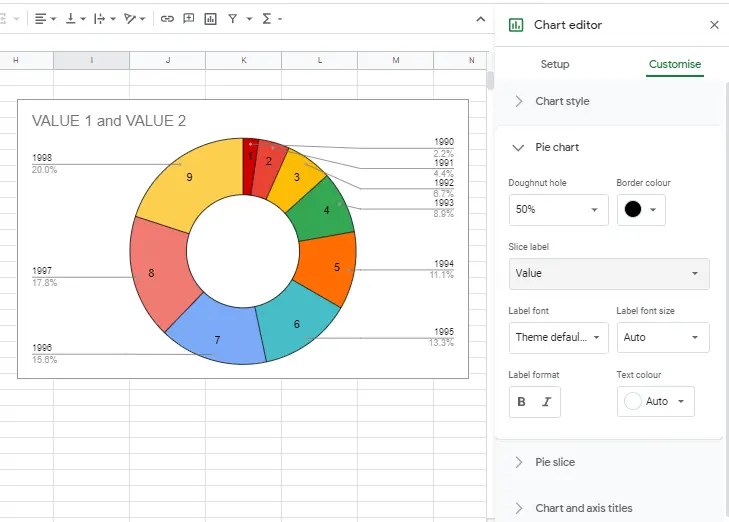This screenshot has height=522, width=729.
Task: Open the filter views dropdown arrow
Action: click(249, 19)
